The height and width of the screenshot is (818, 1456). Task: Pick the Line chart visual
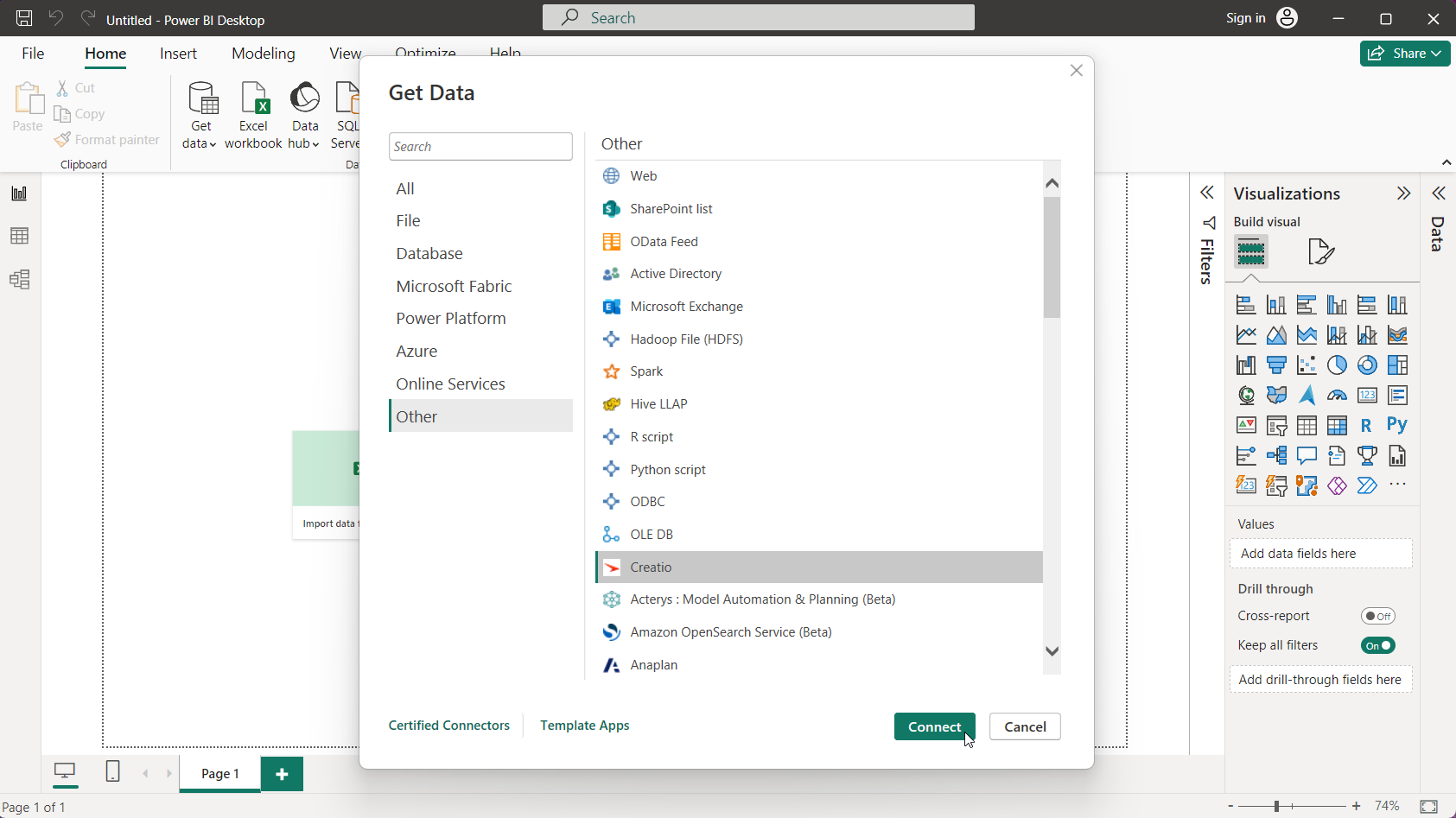[1246, 335]
